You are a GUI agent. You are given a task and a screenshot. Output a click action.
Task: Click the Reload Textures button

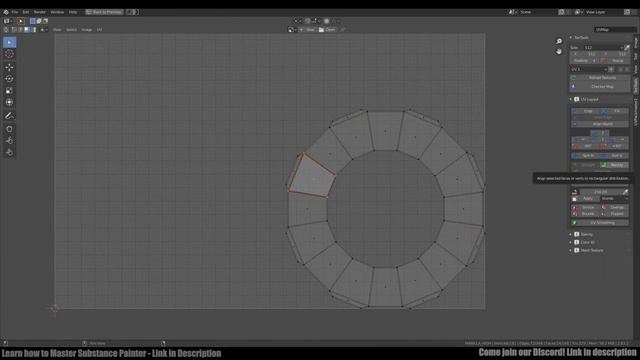pos(600,78)
